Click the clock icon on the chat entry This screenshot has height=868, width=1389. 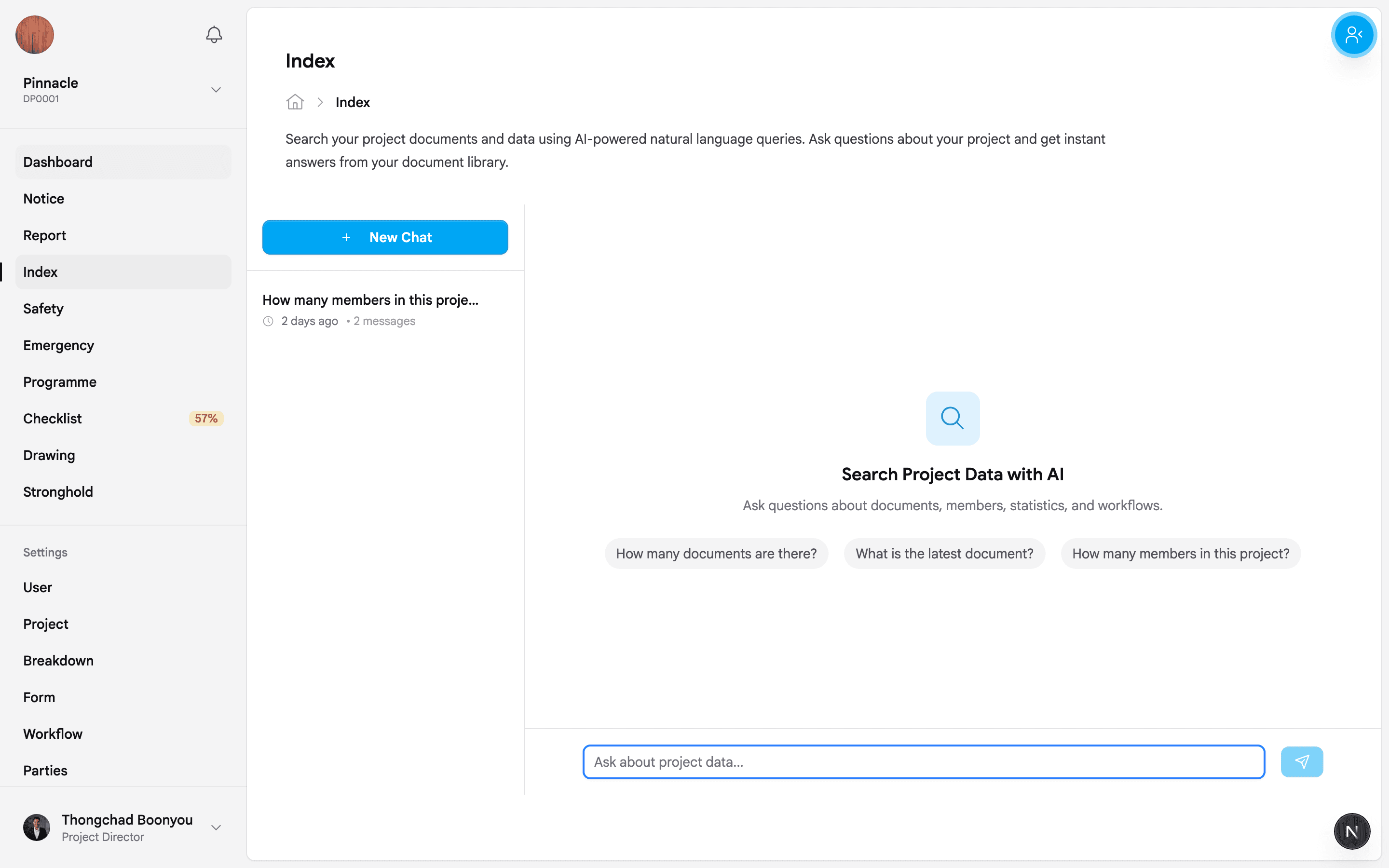(x=268, y=321)
